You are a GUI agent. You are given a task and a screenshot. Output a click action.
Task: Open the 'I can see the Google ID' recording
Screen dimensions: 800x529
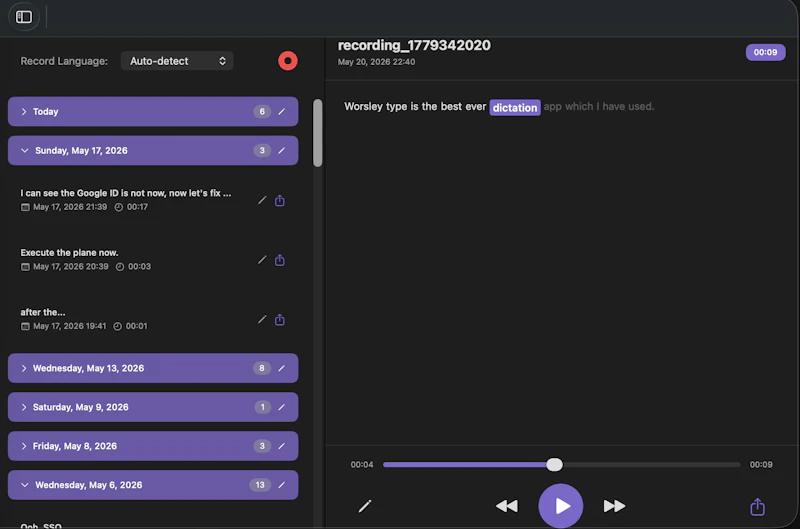point(153,200)
